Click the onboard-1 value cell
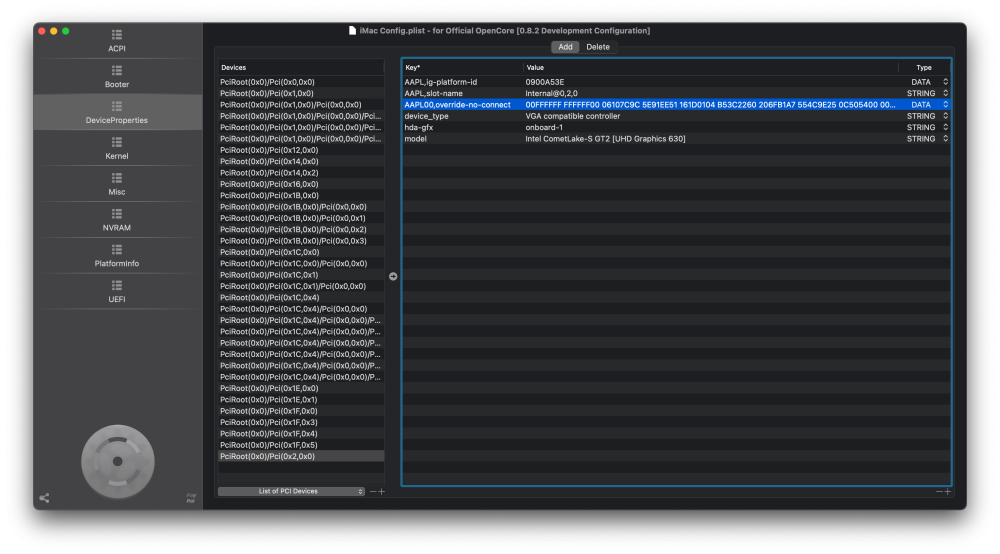 point(544,128)
